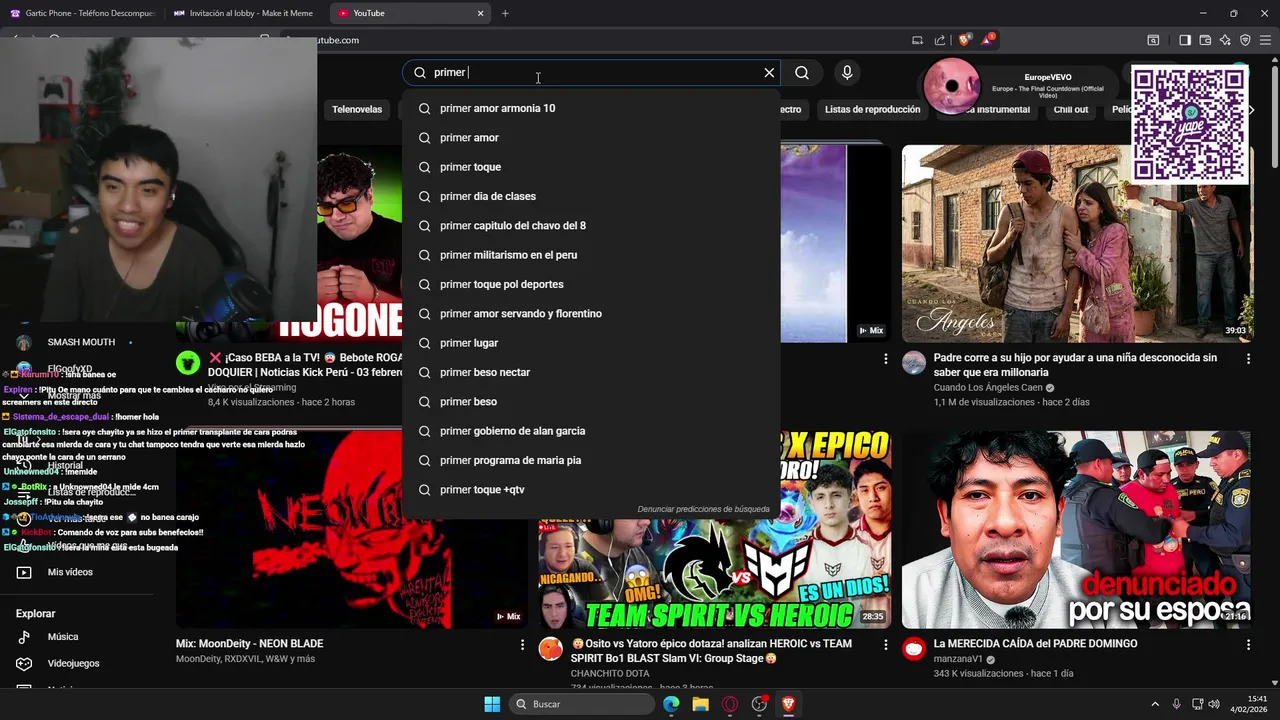Close the YouTube browser tab
The width and height of the screenshot is (1280, 720).
click(480, 13)
